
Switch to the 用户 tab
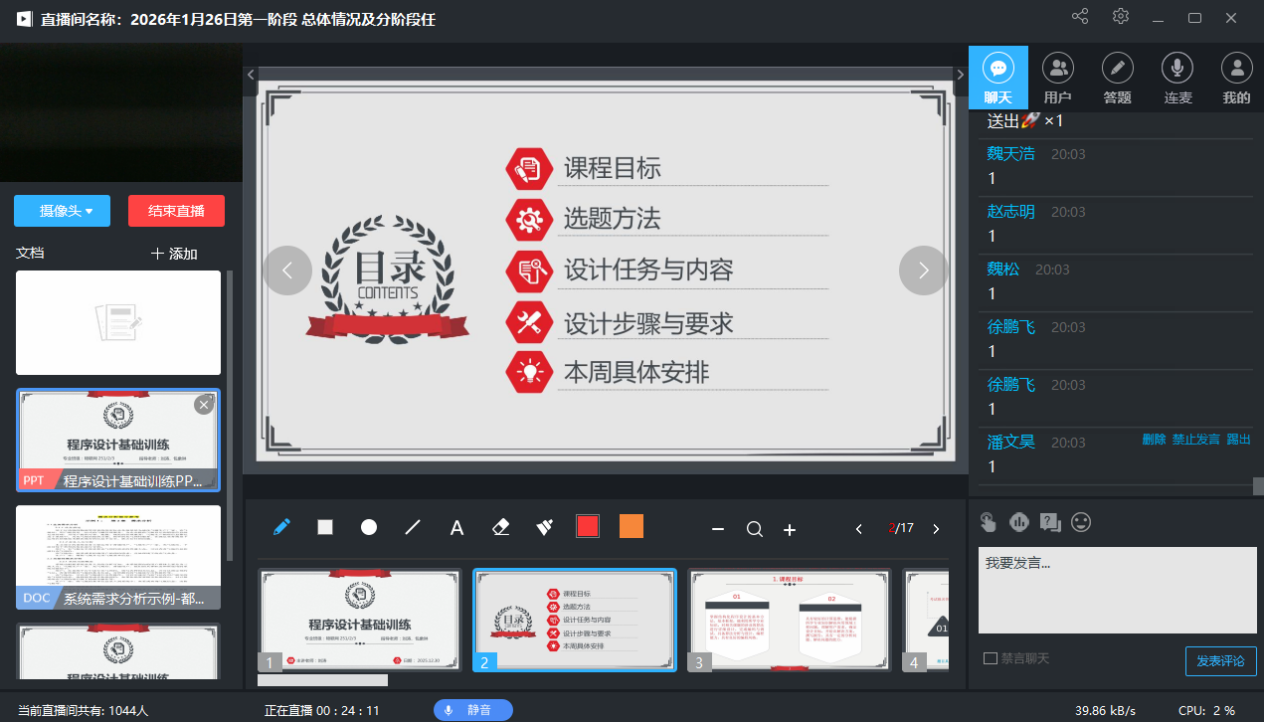pyautogui.click(x=1057, y=78)
